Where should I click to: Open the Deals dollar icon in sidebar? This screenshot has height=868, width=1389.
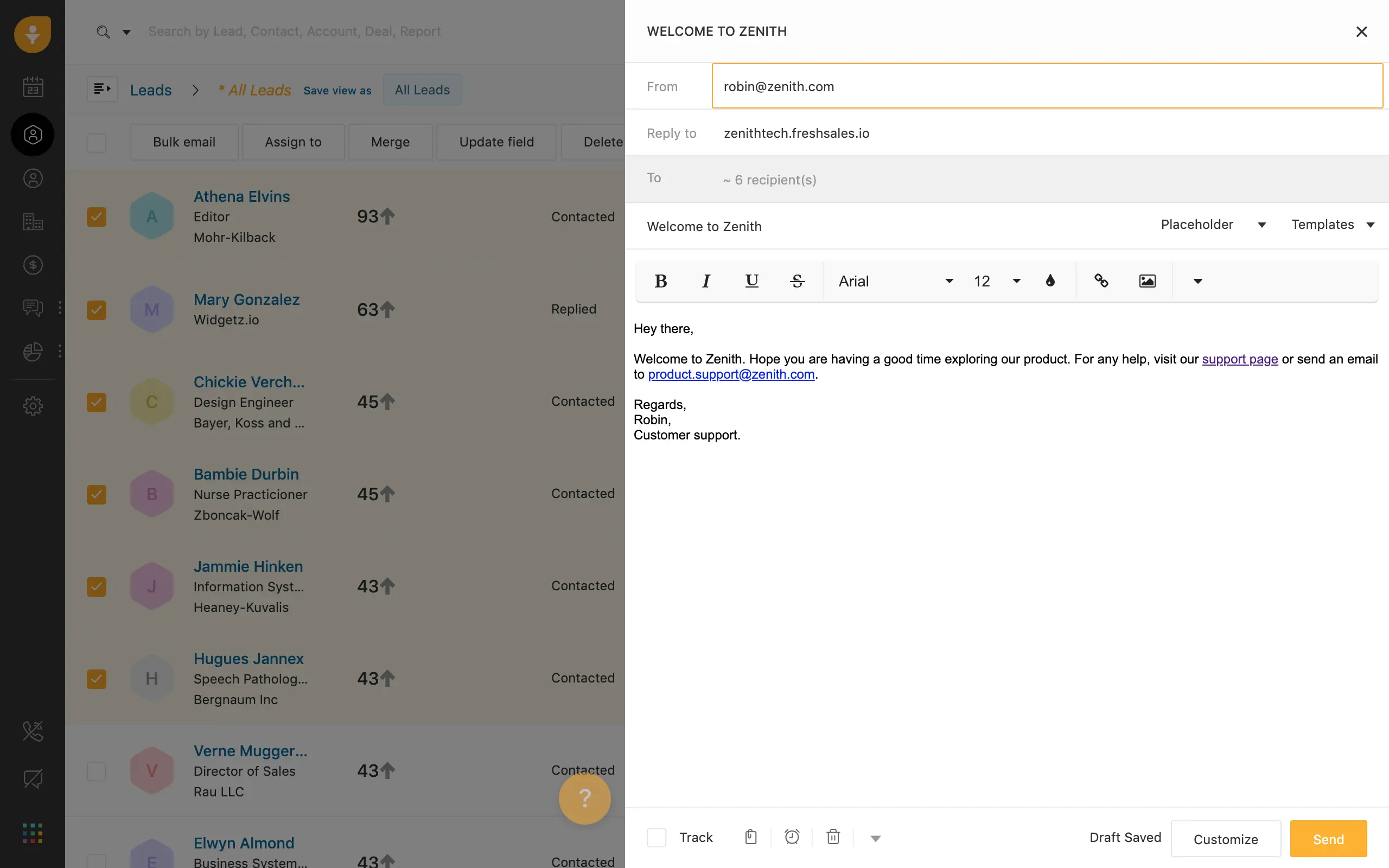point(33,265)
